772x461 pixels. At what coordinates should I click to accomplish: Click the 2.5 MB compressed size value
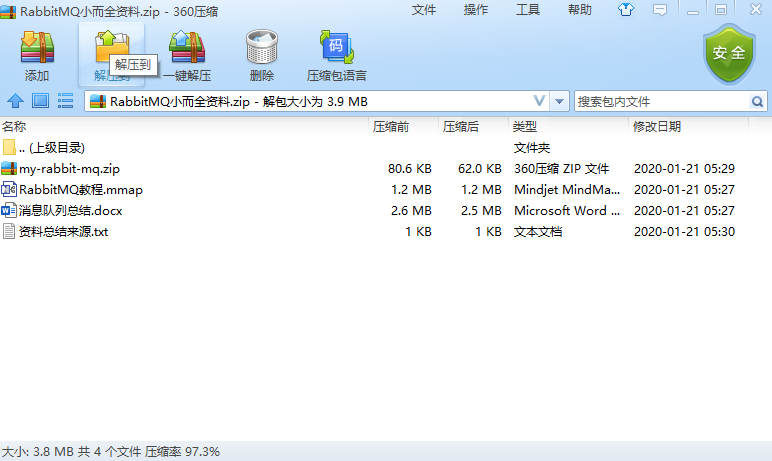481,211
